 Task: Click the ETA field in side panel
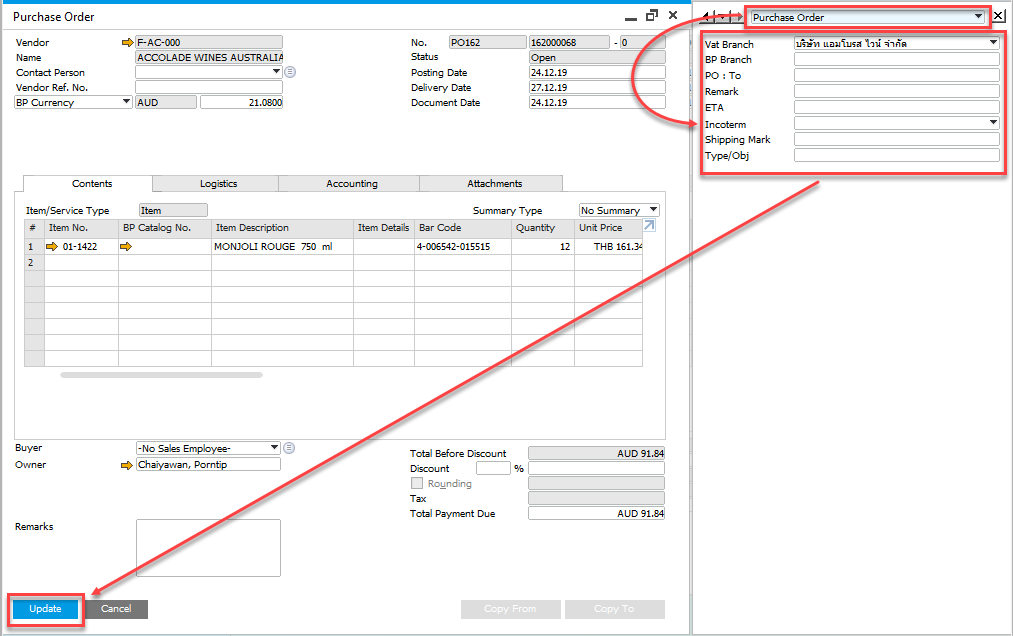coord(897,107)
